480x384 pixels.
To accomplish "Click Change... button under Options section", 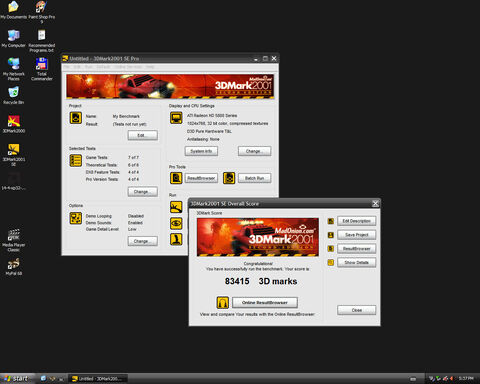I will (x=143, y=241).
